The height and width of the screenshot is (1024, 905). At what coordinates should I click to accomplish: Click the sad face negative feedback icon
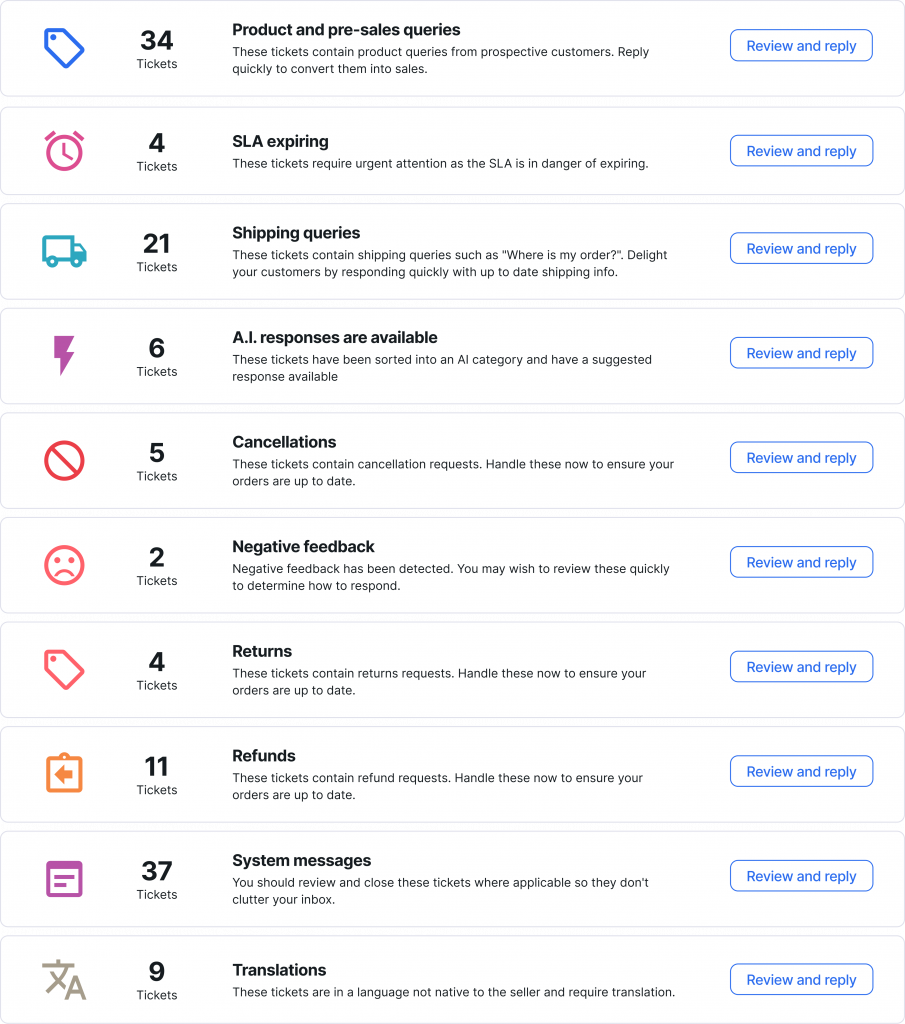click(65, 565)
